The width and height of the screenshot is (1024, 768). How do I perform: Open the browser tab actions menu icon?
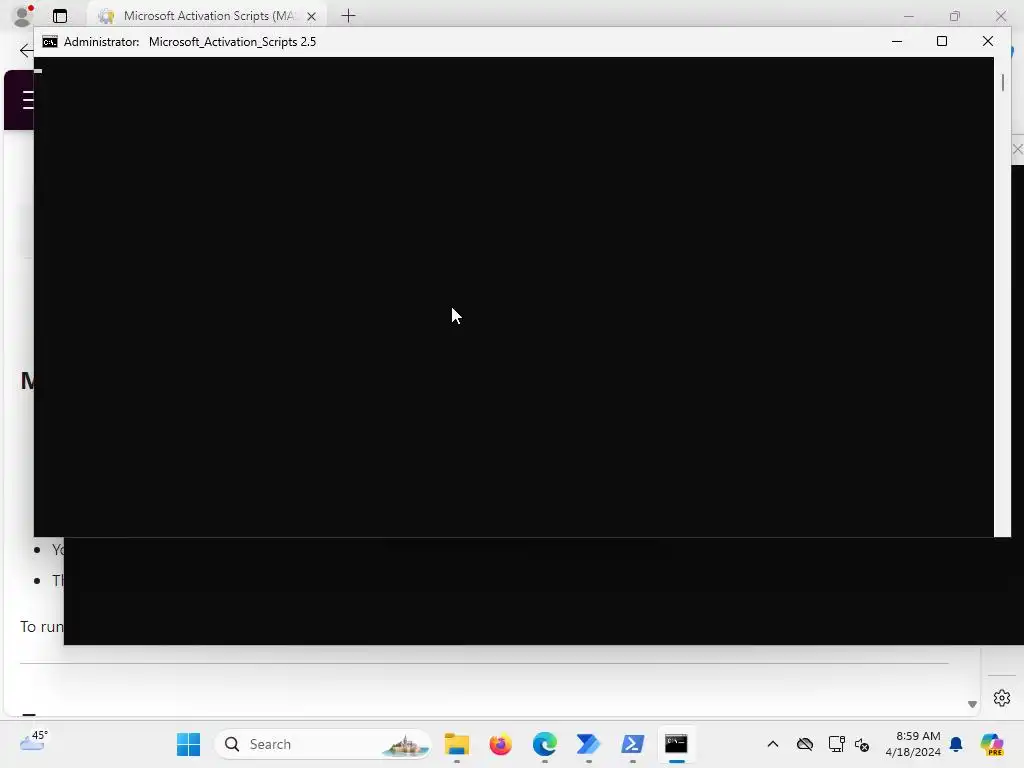59,16
